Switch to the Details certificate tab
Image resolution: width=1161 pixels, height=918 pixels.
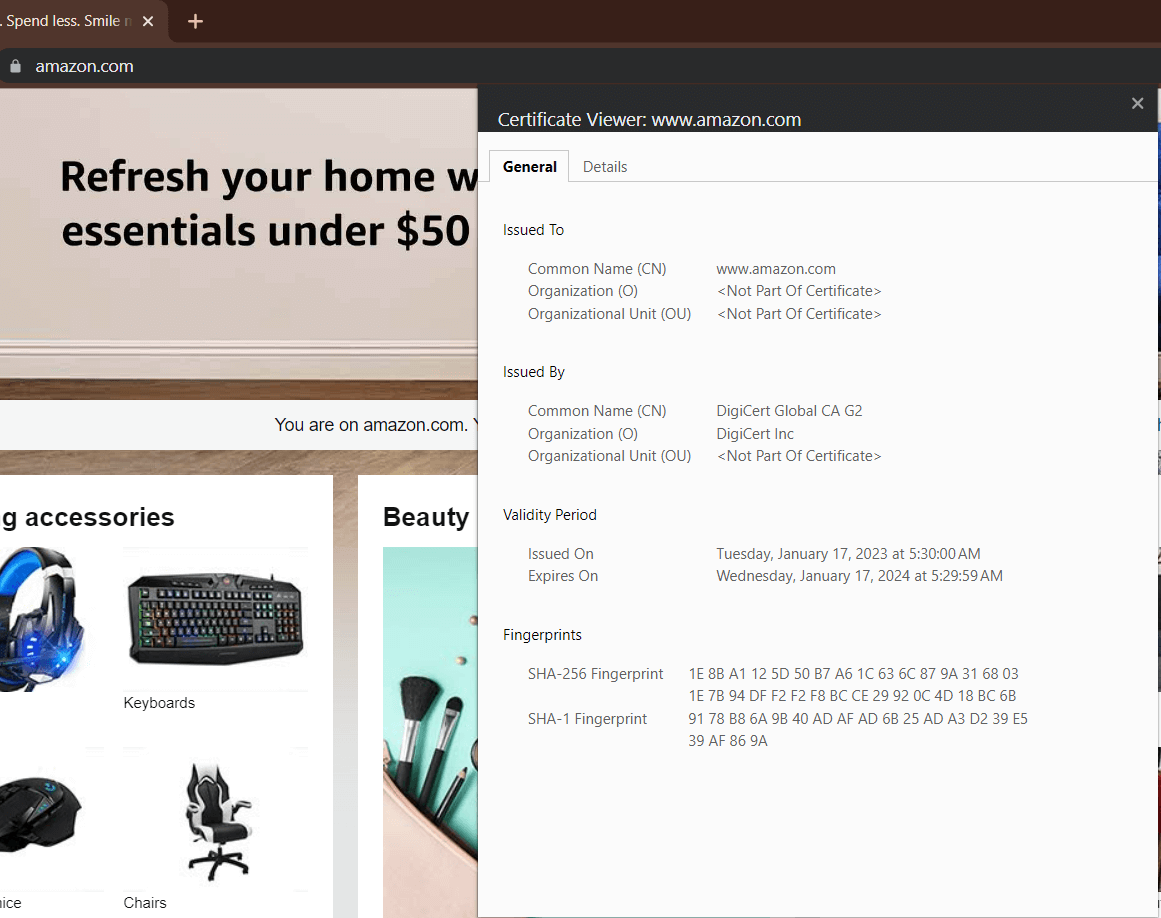[605, 167]
